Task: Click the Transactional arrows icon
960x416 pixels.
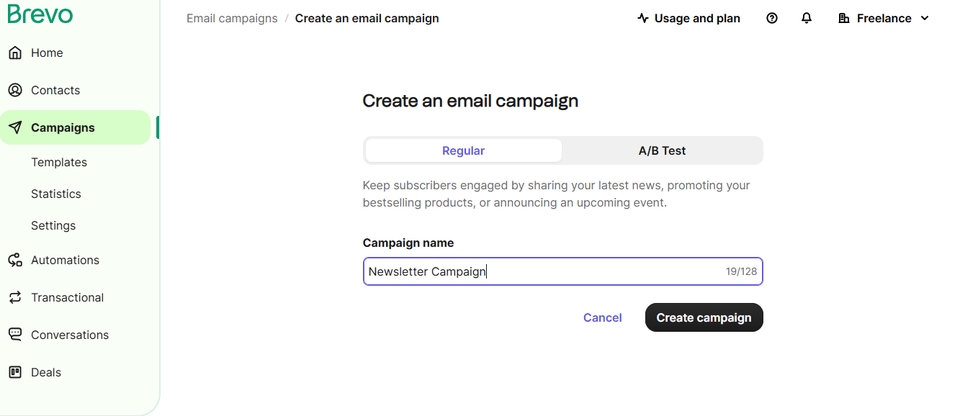Action: [x=15, y=298]
